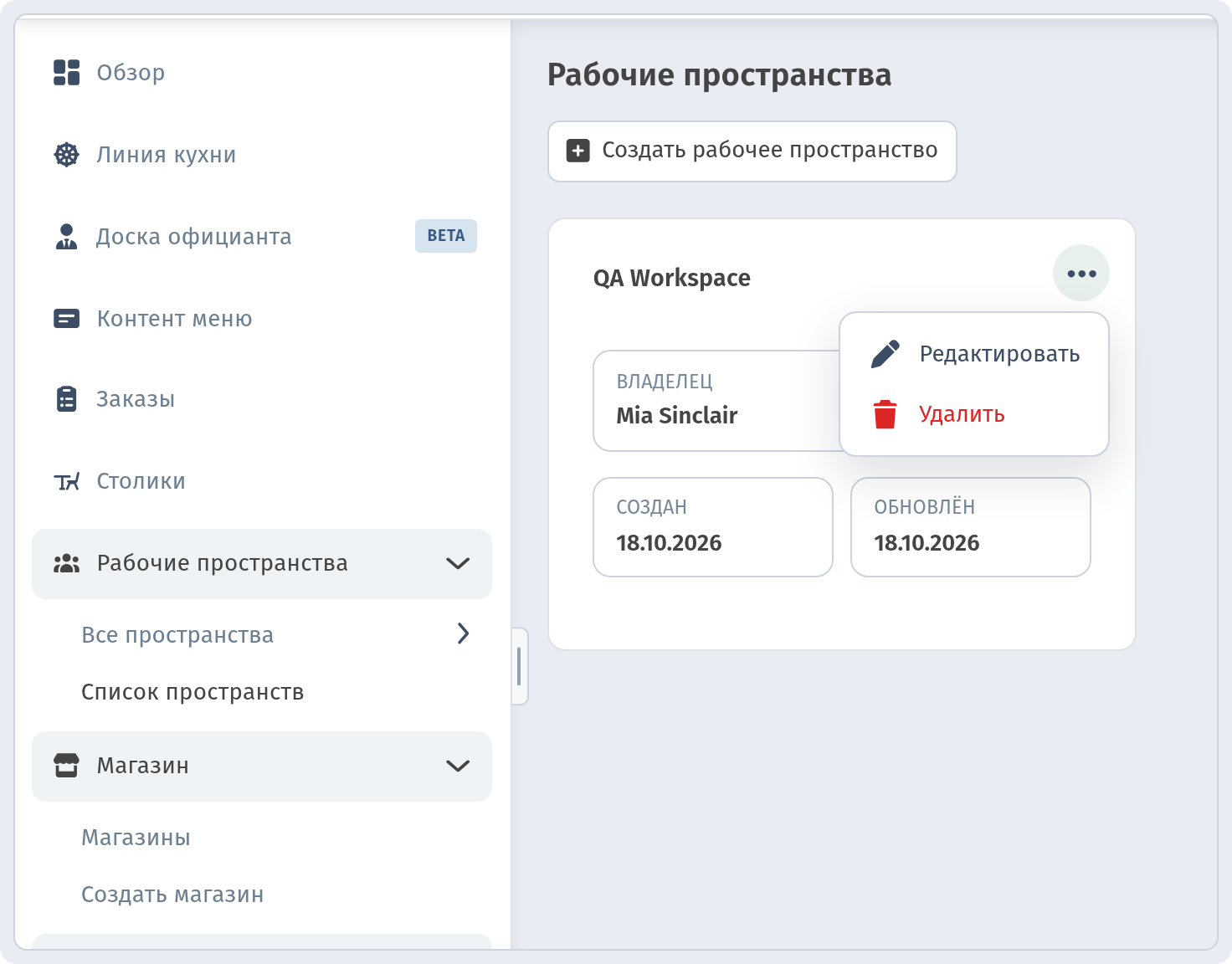This screenshot has height=964, width=1232.
Task: Open Список пространств link
Action: [192, 692]
